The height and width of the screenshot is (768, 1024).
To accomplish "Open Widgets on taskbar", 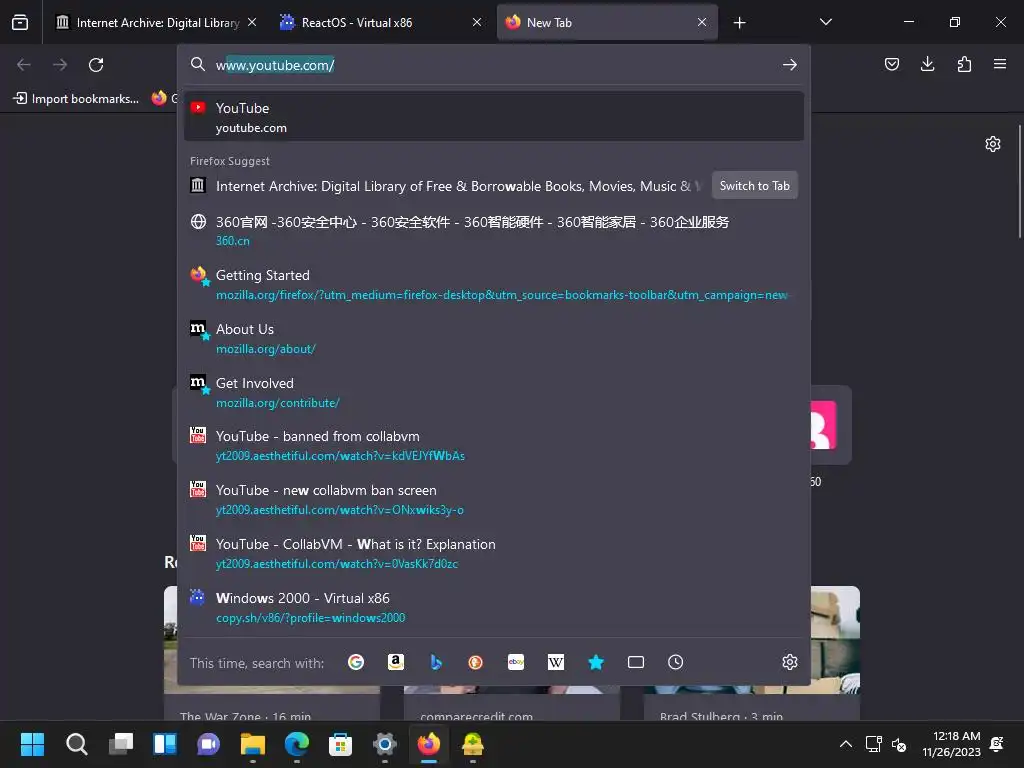I will coord(165,744).
